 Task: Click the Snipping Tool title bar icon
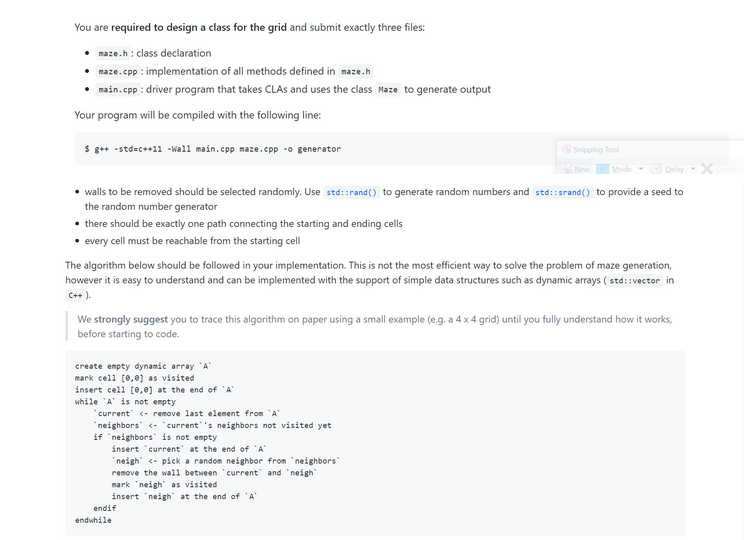(x=566, y=149)
